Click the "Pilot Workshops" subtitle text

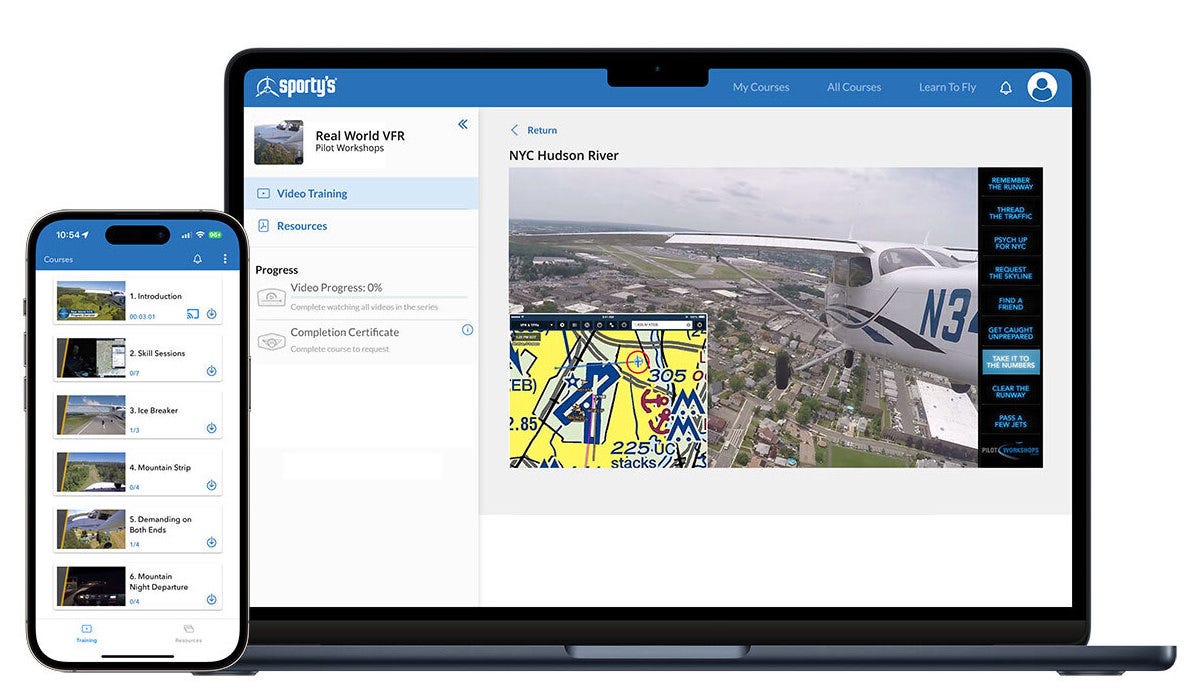pyautogui.click(x=350, y=148)
